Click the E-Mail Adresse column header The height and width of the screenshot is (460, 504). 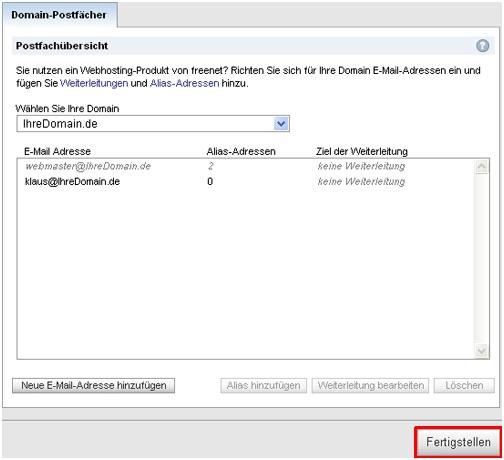coord(57,151)
